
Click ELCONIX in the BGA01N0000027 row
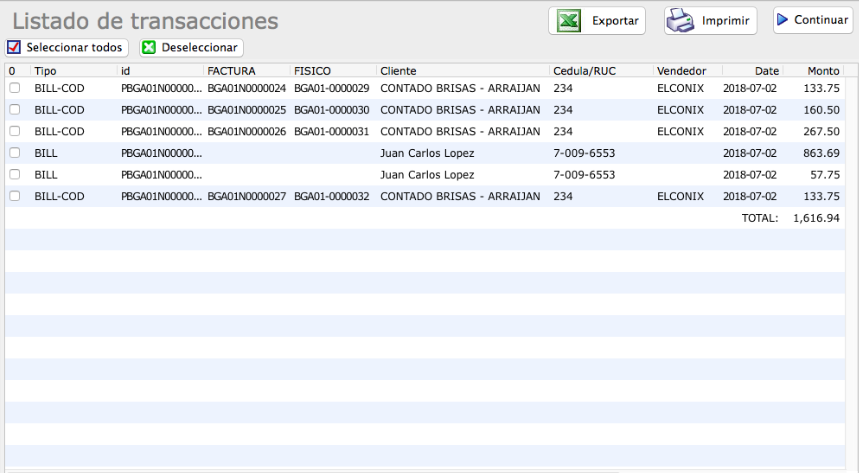coord(680,196)
